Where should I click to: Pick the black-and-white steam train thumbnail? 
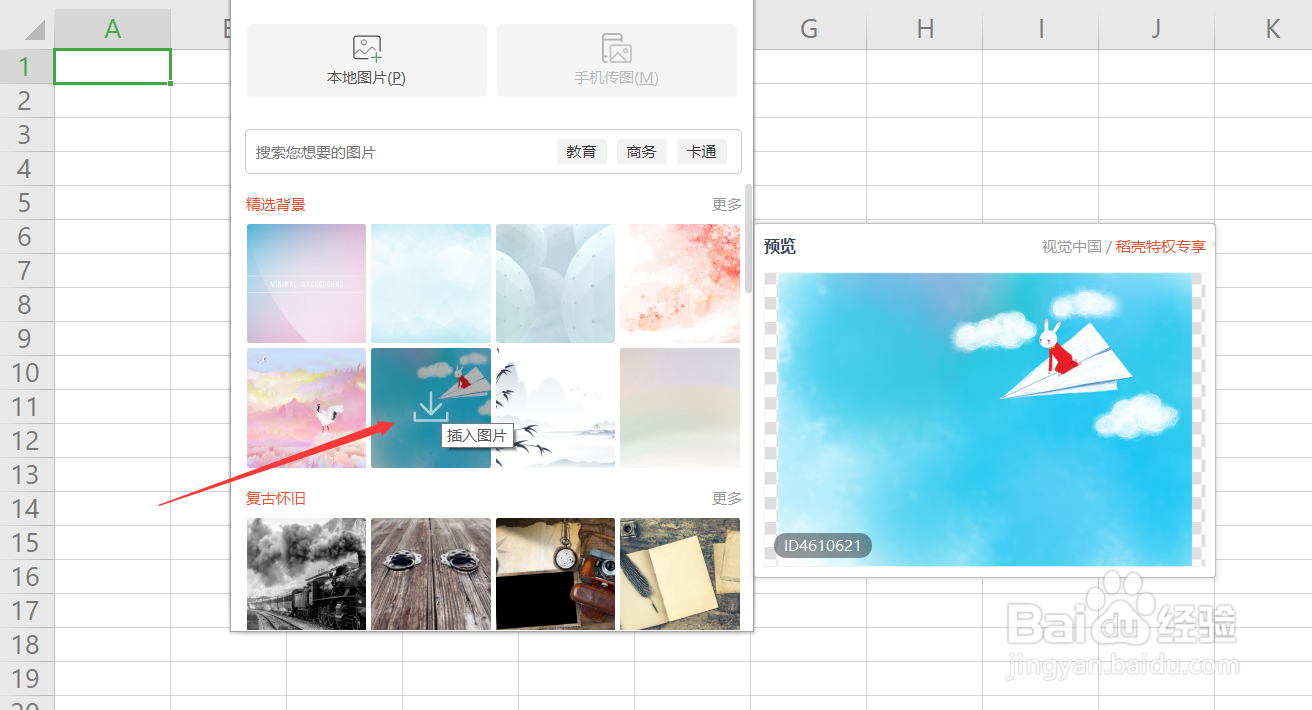[306, 574]
